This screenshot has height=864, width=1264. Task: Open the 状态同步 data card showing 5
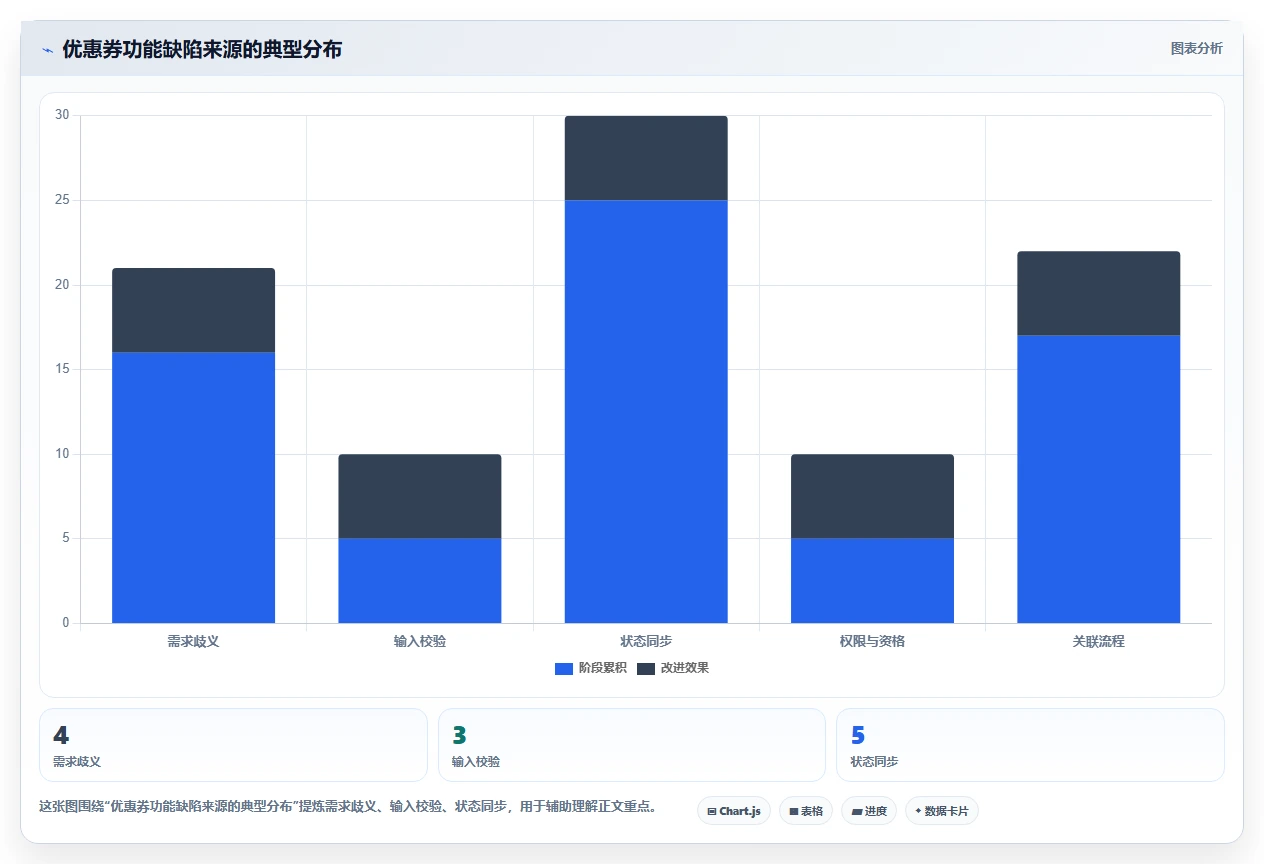1030,745
